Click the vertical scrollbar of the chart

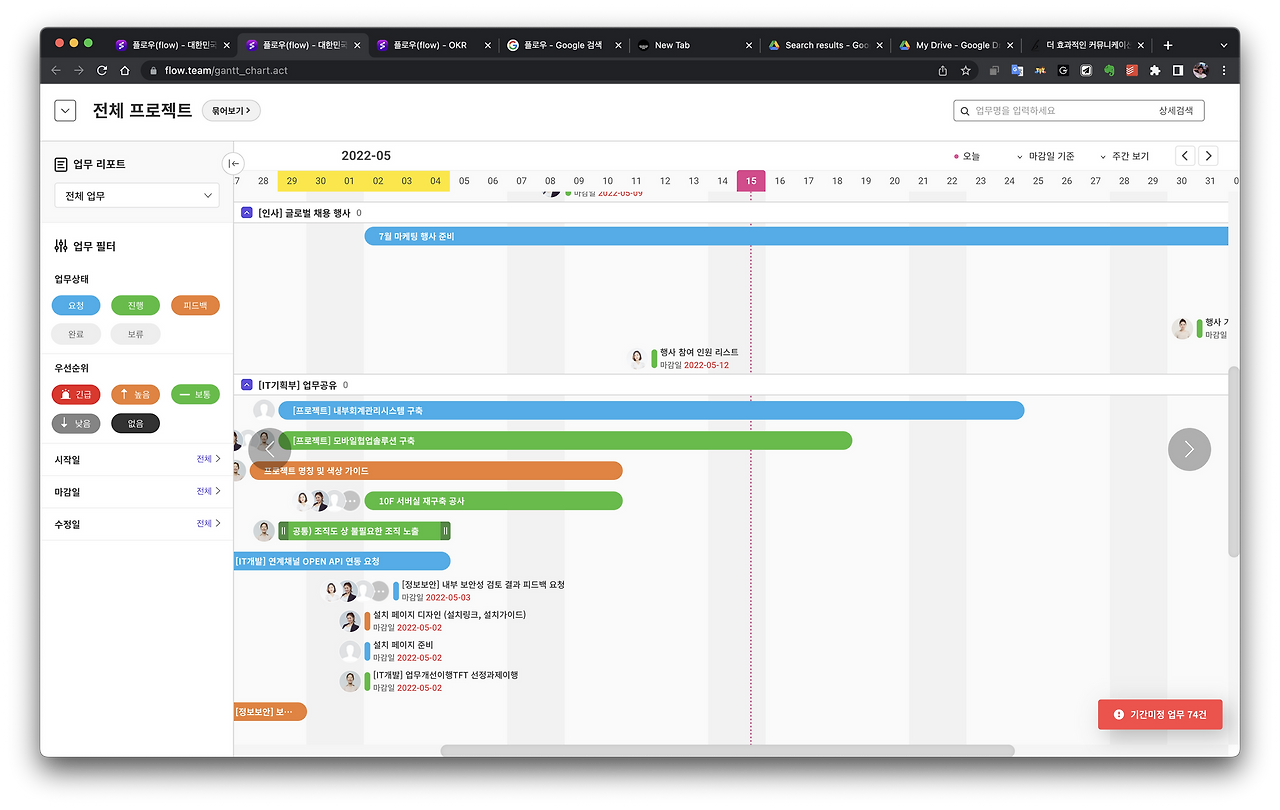(1234, 462)
